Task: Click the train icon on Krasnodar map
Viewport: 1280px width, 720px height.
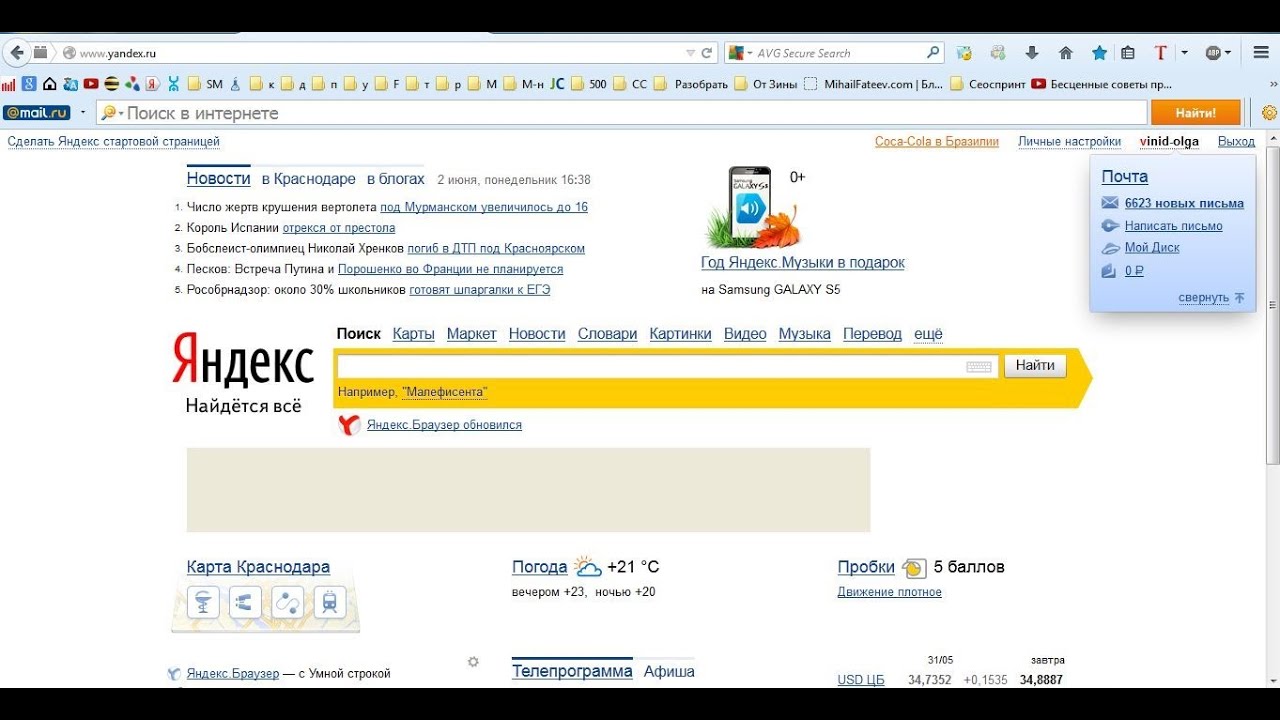Action: [x=329, y=602]
